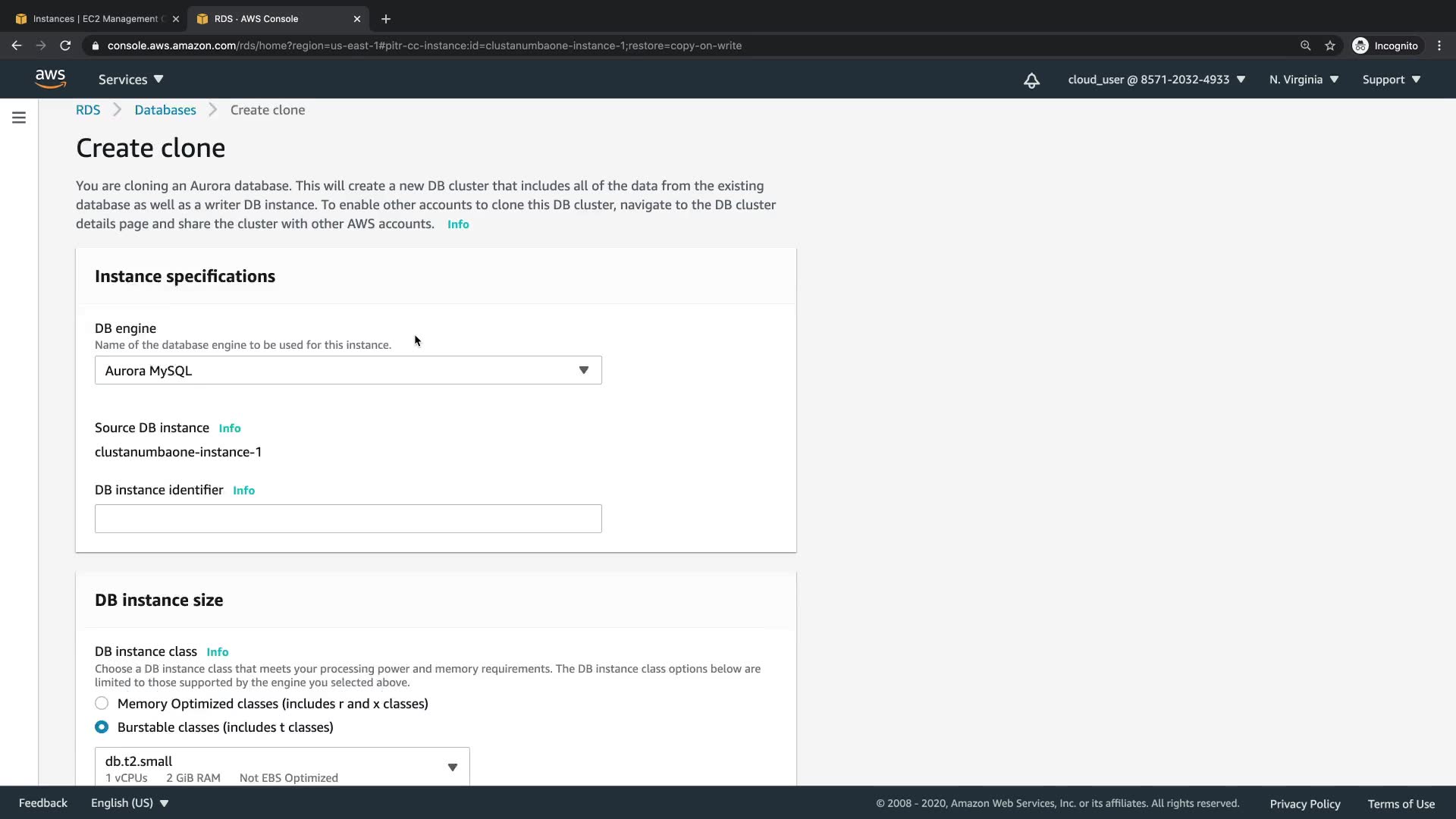Open the DB engine dropdown

tap(348, 371)
